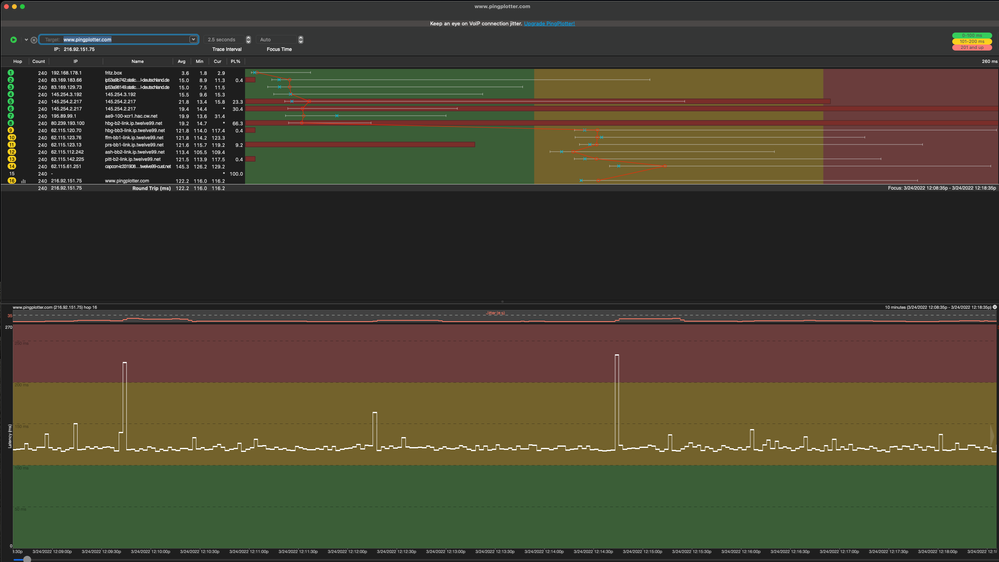The width and height of the screenshot is (999, 562).
Task: Select the hop 1 green circle icon
Action: pyautogui.click(x=11, y=73)
